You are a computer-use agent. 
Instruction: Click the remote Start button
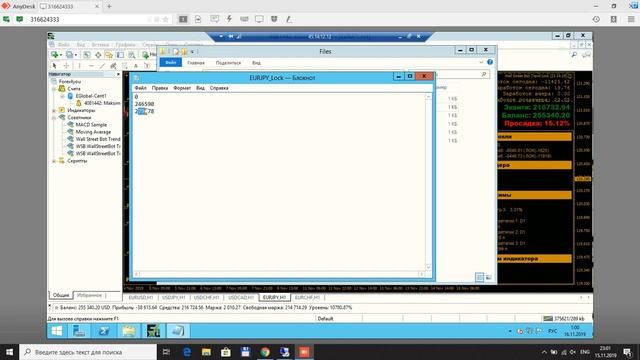tap(57, 331)
